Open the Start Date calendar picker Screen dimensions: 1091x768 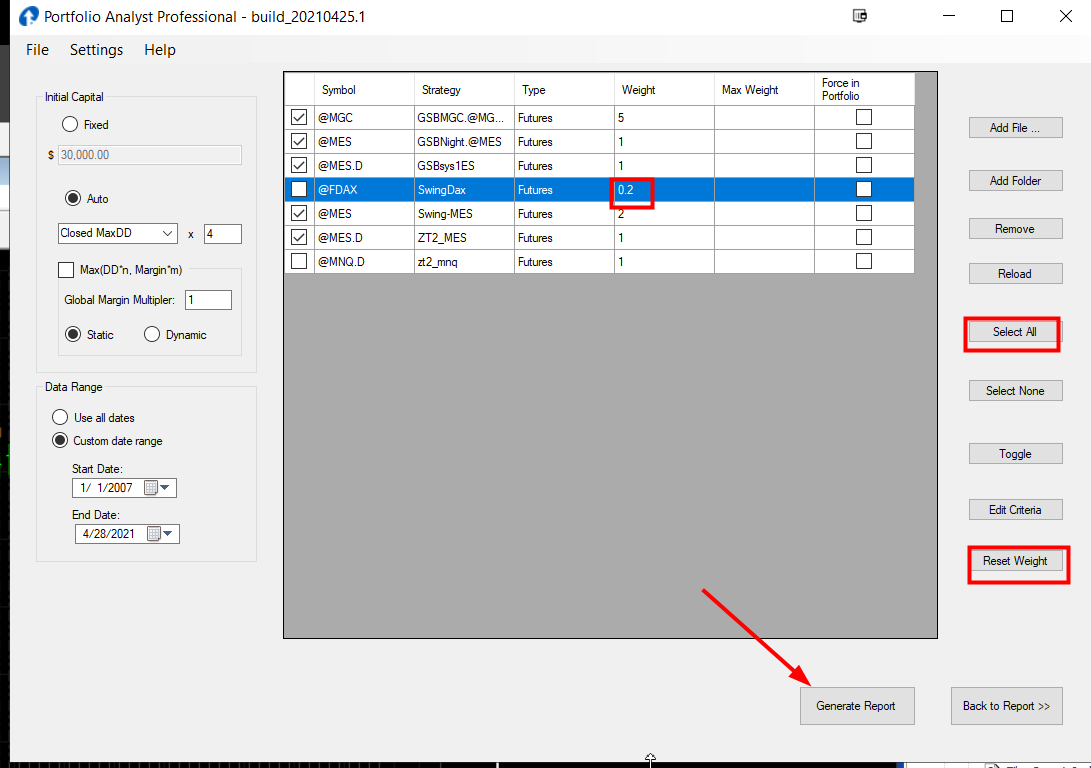point(152,488)
